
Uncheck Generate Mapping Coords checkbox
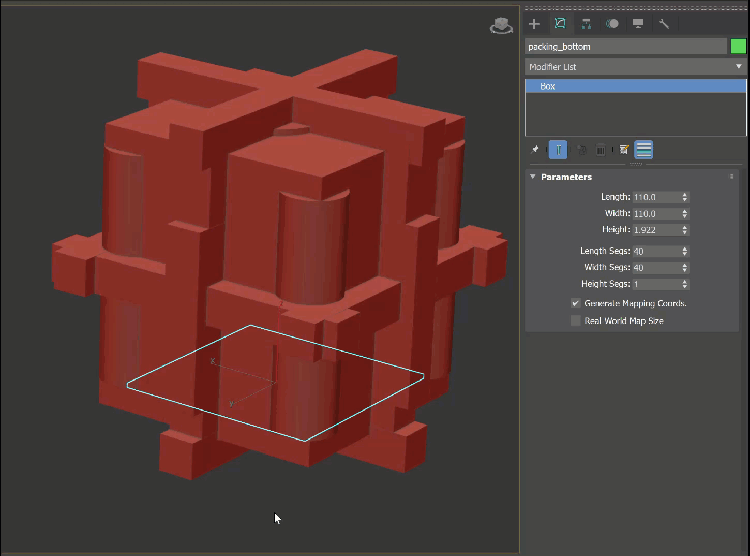(576, 303)
